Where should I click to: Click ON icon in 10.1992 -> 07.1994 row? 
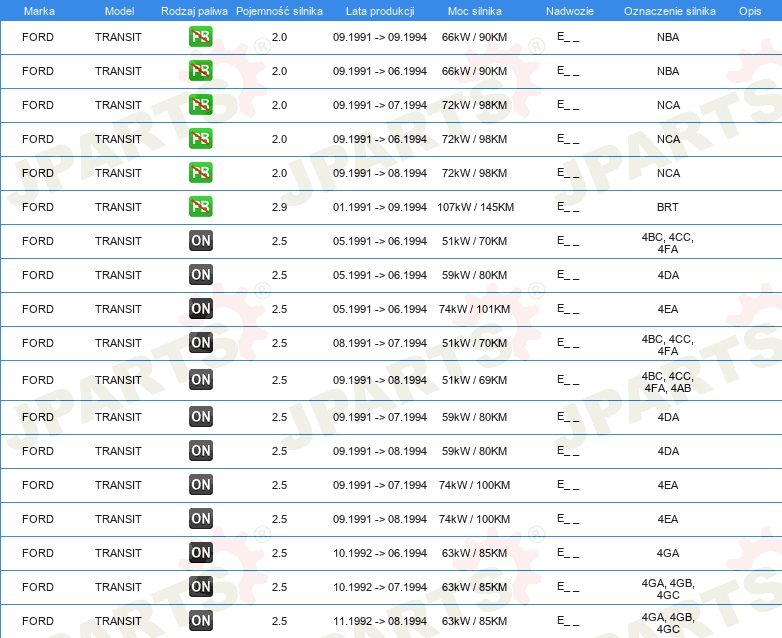200,586
